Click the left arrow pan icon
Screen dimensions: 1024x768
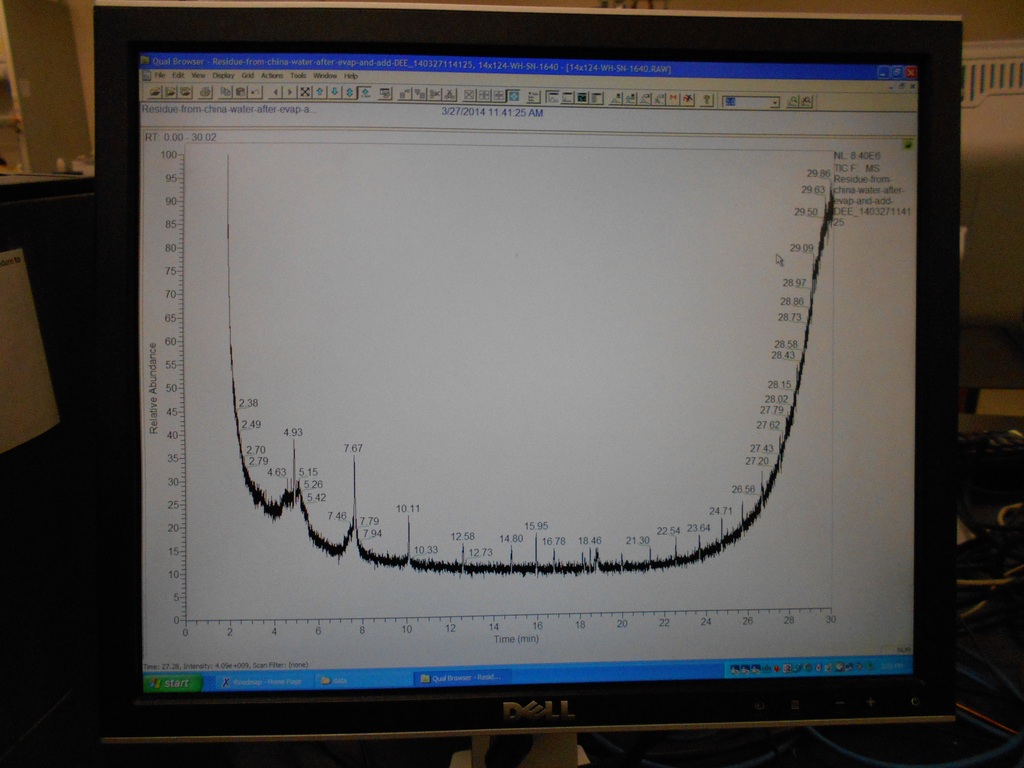click(x=277, y=92)
